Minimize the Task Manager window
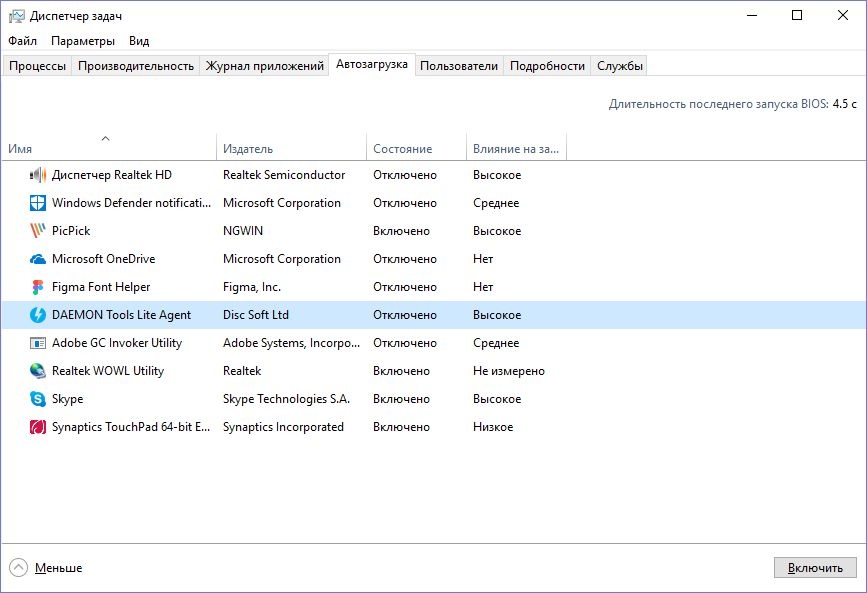Image resolution: width=867 pixels, height=593 pixels. point(752,15)
